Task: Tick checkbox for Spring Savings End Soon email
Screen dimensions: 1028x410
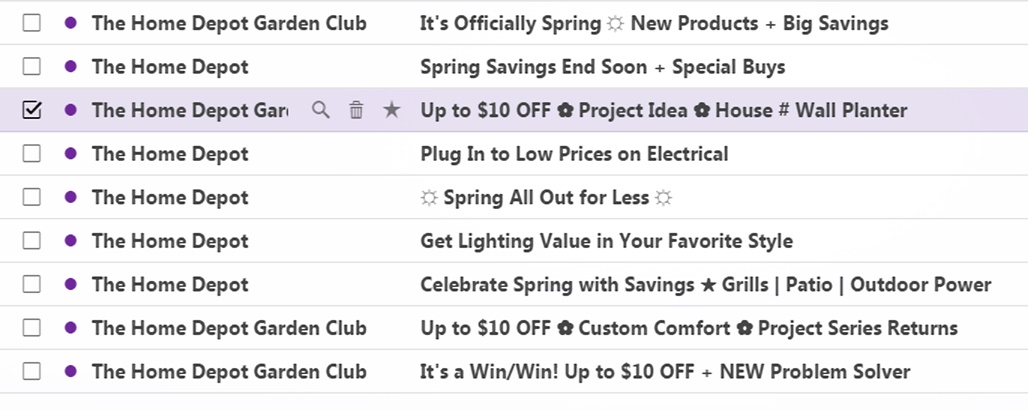Action: tap(32, 67)
